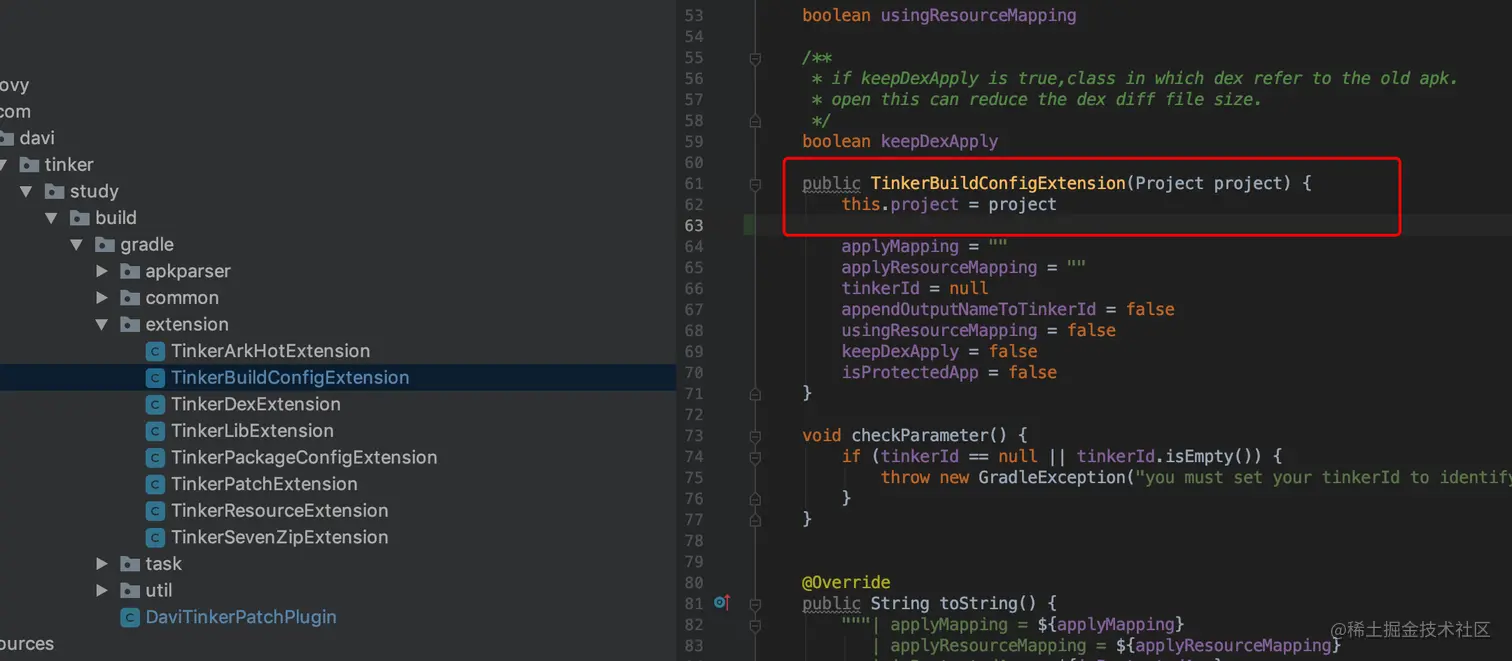1512x661 pixels.
Task: Click the extension folder icon
Action: coord(130,324)
